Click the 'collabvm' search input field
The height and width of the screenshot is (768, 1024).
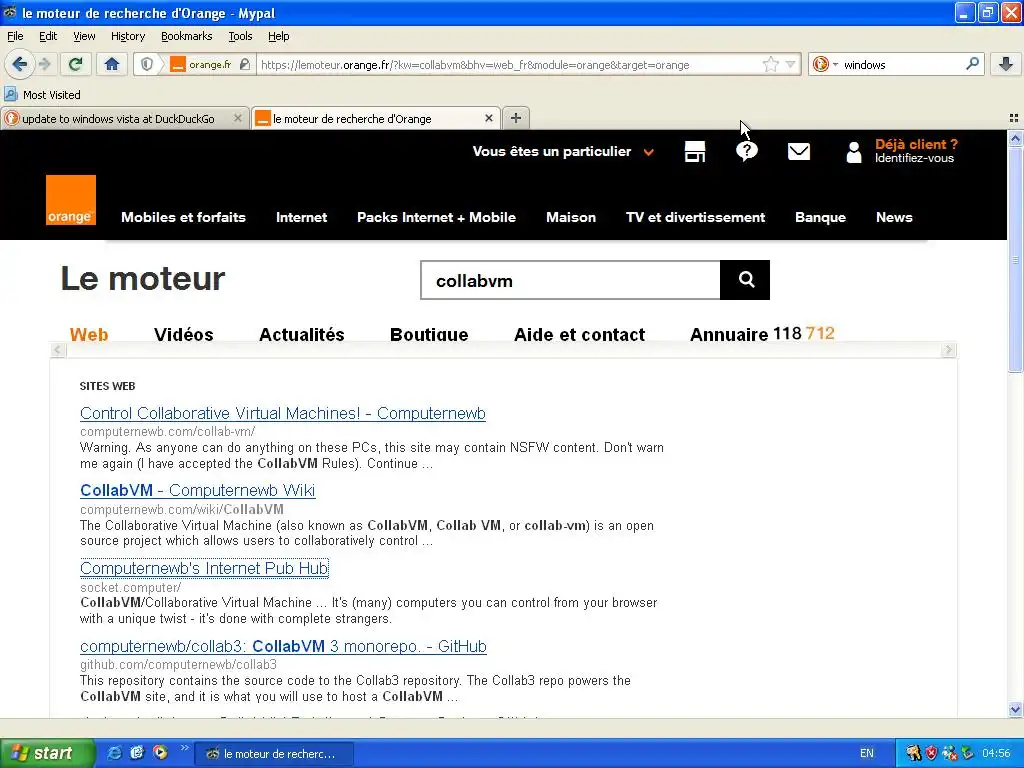(570, 280)
